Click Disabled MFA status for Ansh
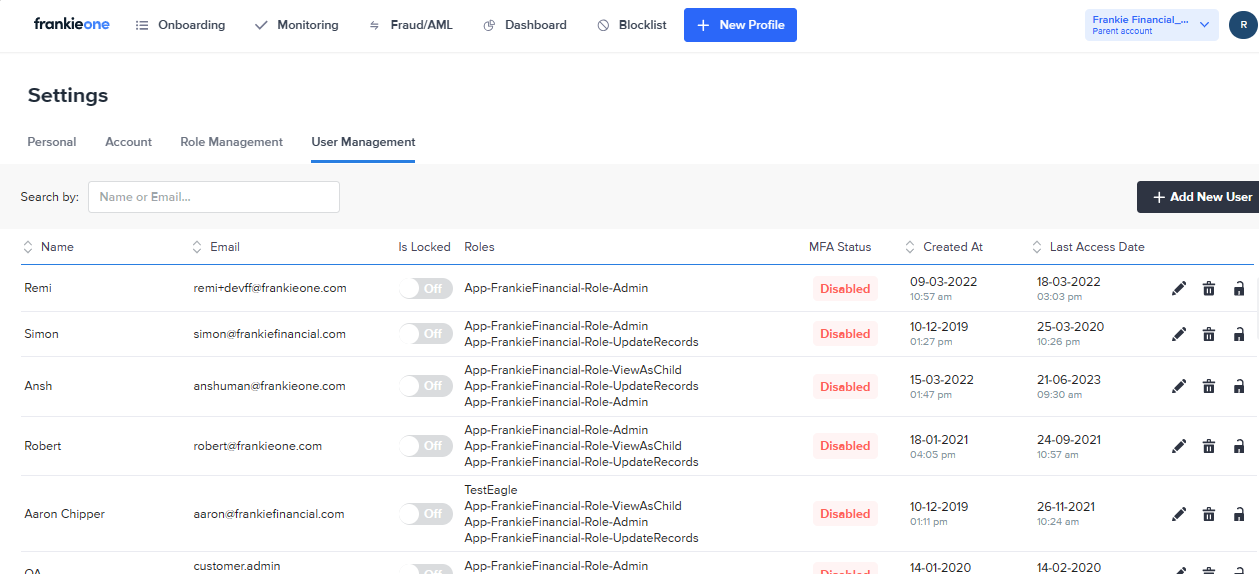Screen dimensions: 1259x574 (845, 386)
